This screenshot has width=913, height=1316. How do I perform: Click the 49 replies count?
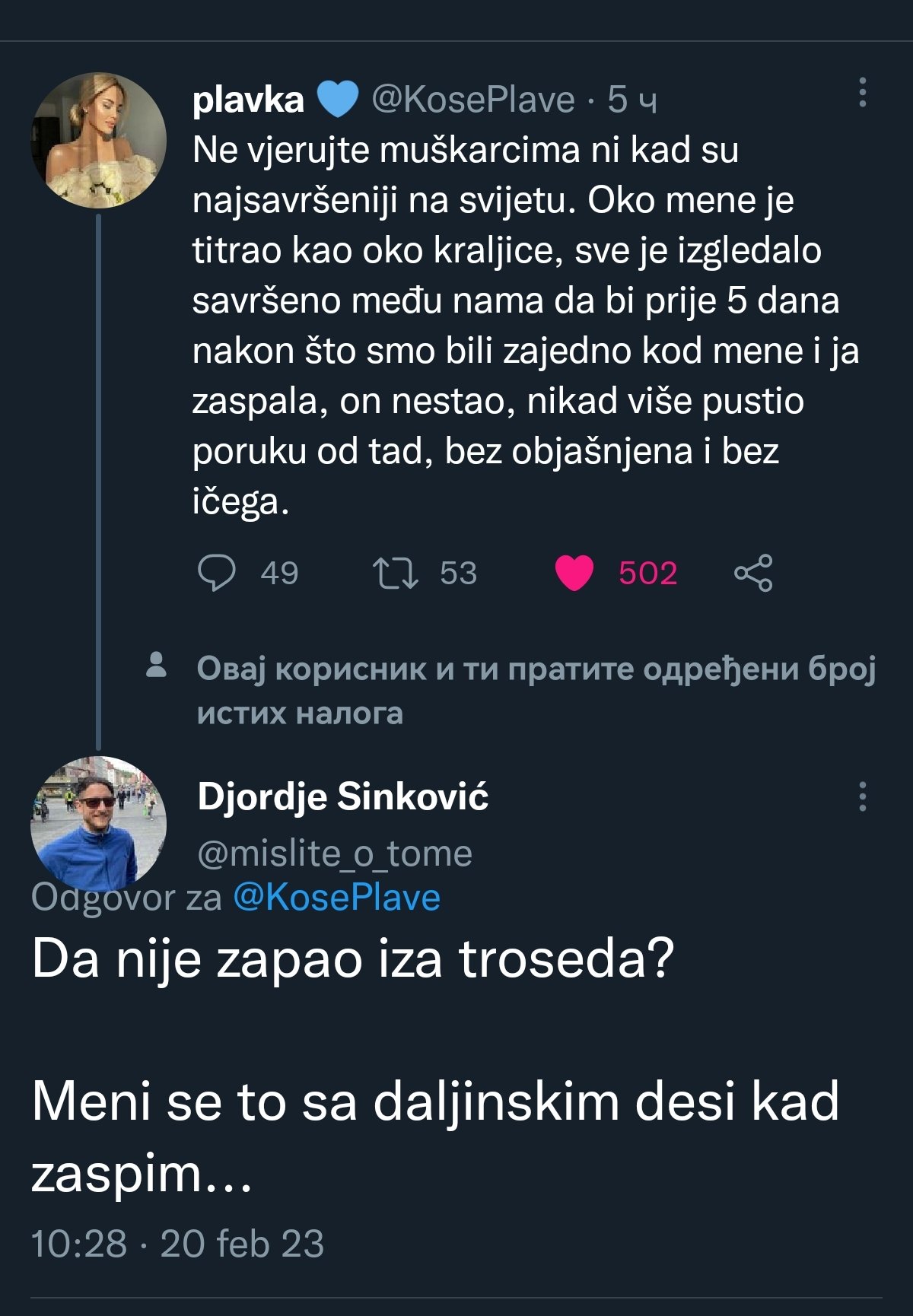pyautogui.click(x=279, y=573)
